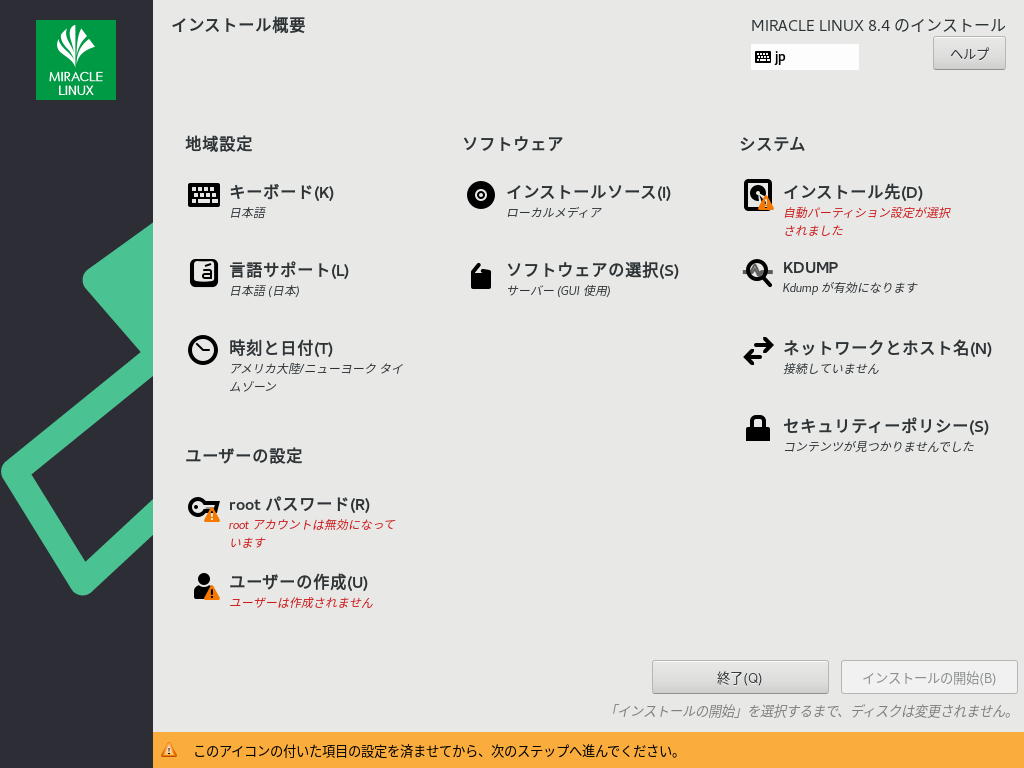Click the key icon for root パスワード
Viewport: 1024px width, 768px height.
(204, 508)
